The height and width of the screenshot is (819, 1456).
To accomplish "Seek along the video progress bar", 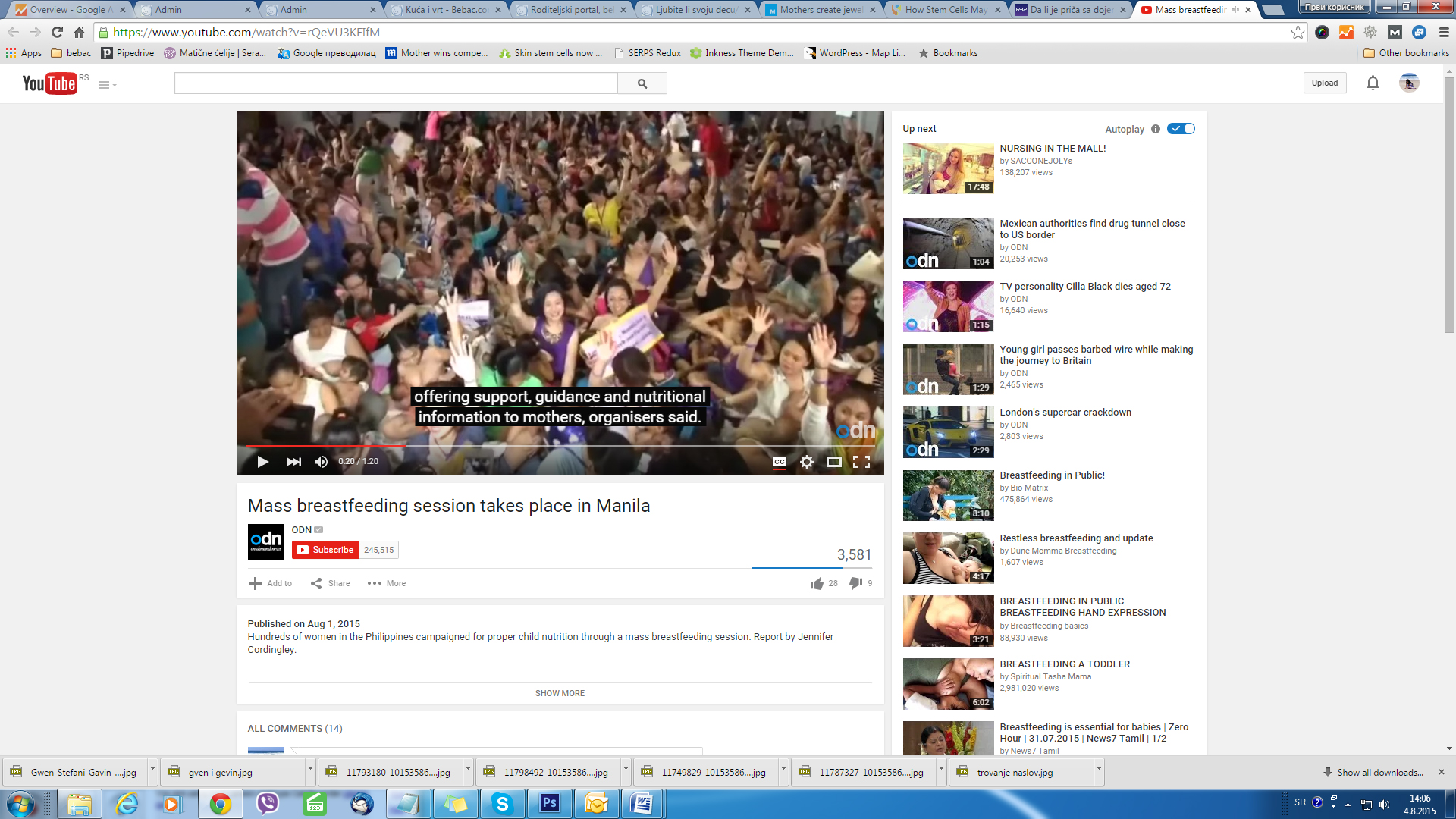I will pyautogui.click(x=560, y=446).
